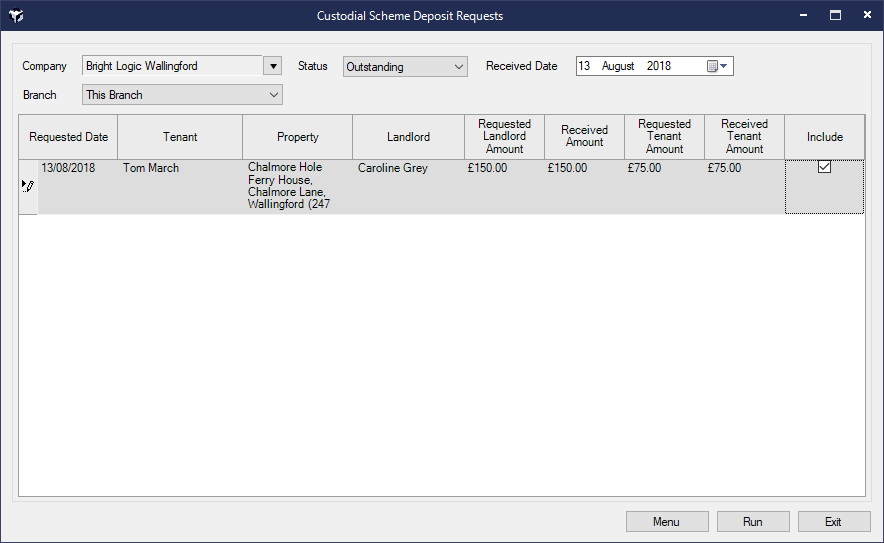Image resolution: width=884 pixels, height=543 pixels.
Task: Click the Exit button
Action: [832, 522]
